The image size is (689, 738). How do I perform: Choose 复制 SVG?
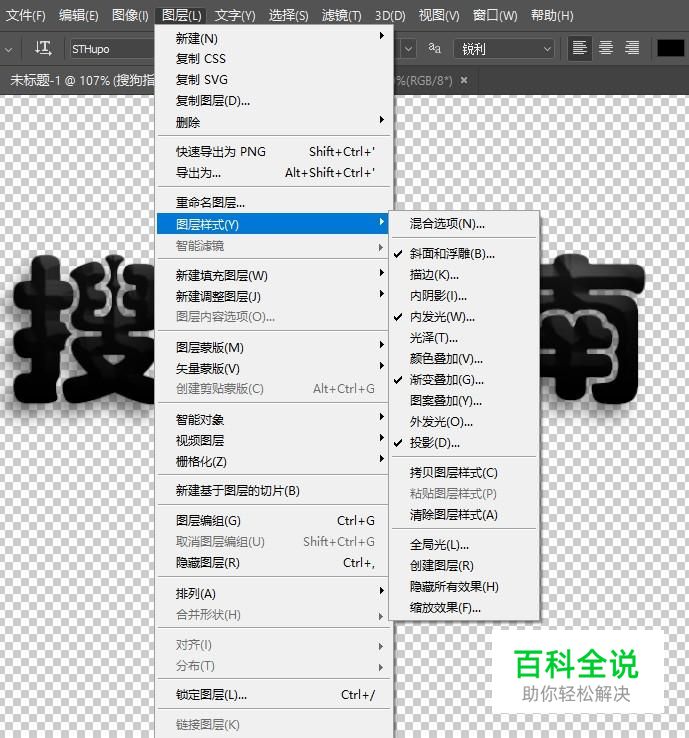[x=273, y=80]
